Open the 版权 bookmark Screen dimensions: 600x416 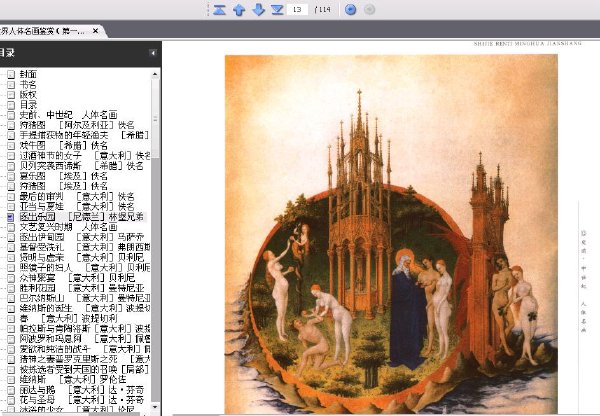[28, 94]
